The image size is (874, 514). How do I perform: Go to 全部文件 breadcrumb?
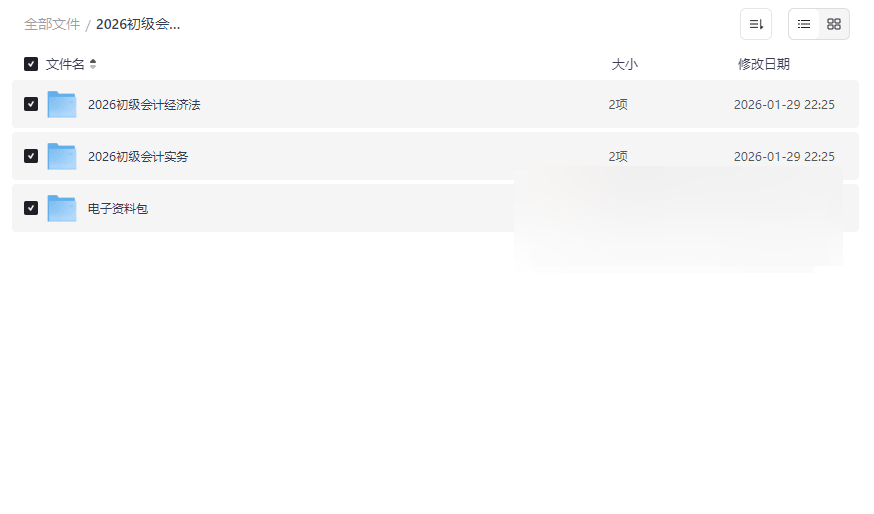tap(52, 24)
